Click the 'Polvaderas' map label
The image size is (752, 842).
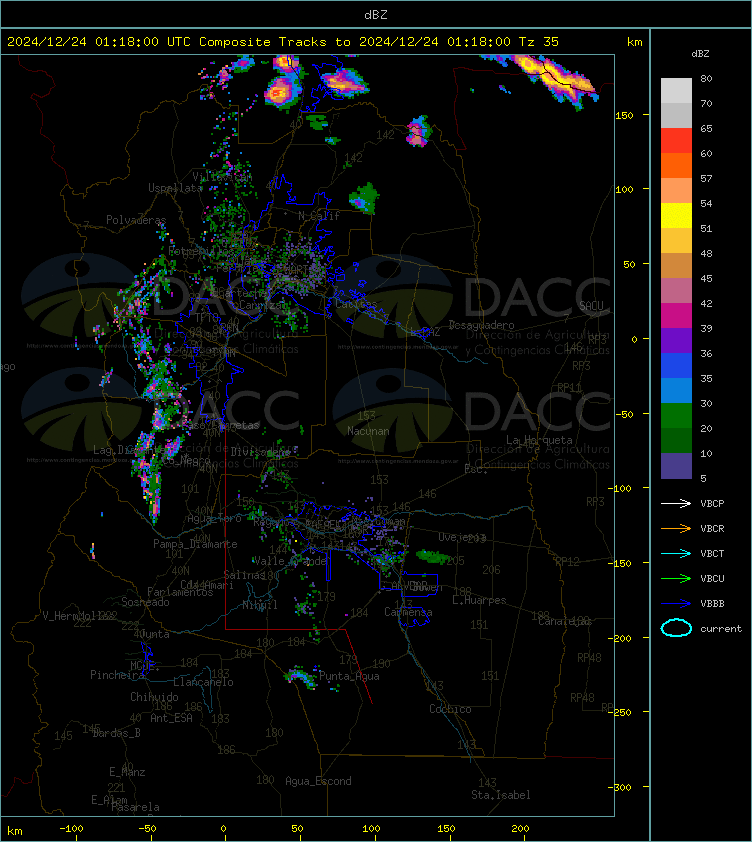pos(136,220)
